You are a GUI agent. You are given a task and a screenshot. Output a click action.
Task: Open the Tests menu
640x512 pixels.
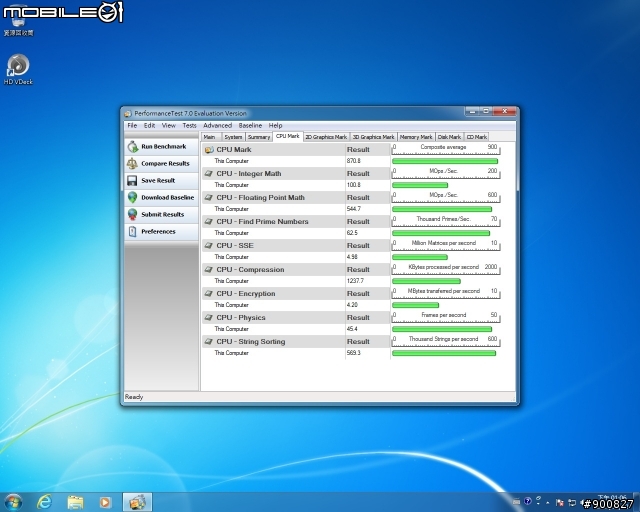(x=189, y=125)
